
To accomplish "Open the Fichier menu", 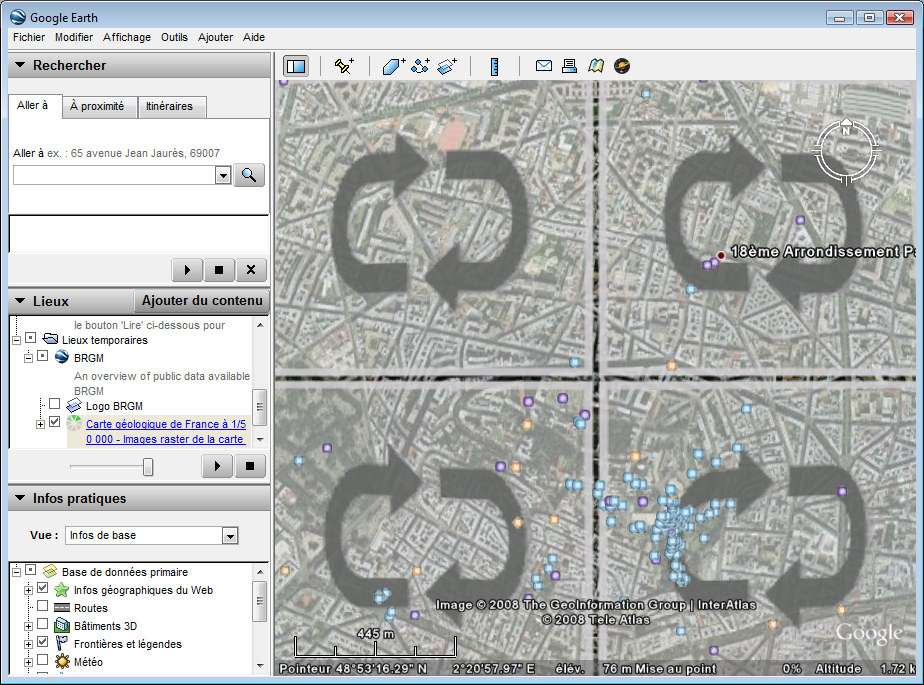I will click(x=29, y=37).
